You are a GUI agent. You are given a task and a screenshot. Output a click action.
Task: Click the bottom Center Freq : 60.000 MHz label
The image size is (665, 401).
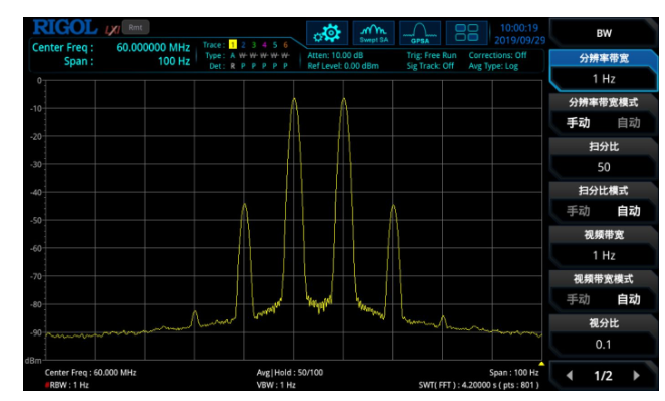pyautogui.click(x=90, y=373)
